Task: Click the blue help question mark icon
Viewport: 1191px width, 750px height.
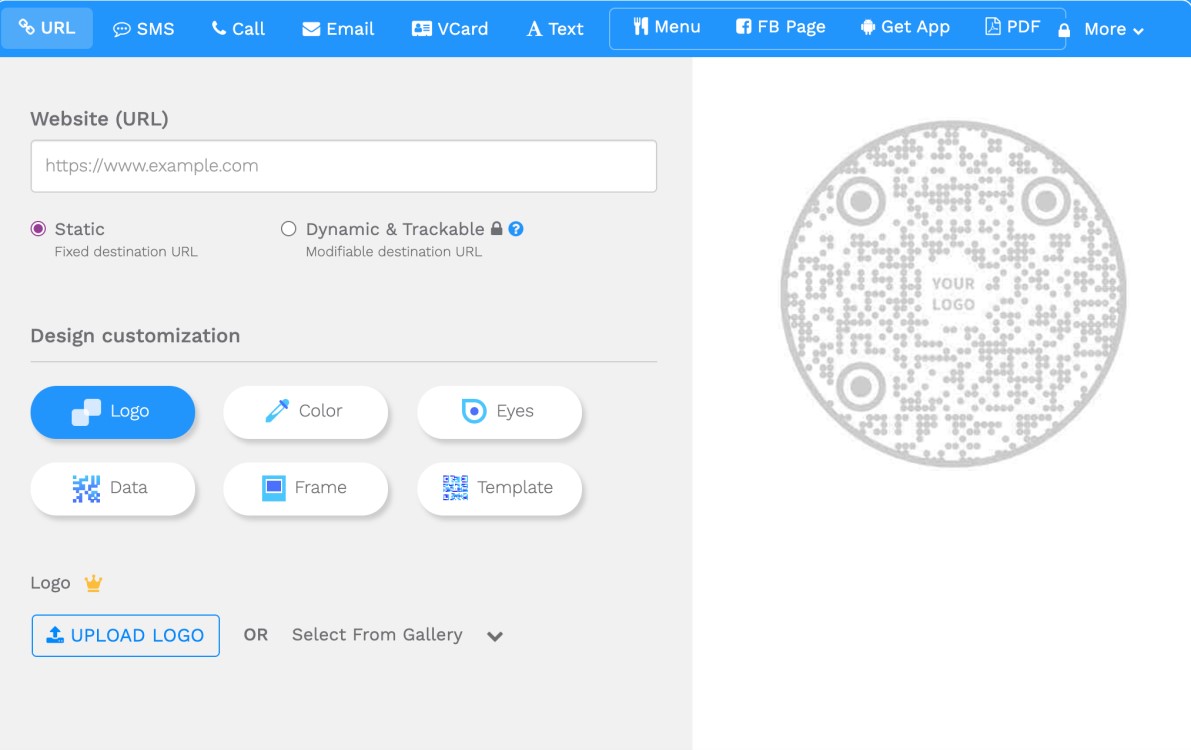Action: click(516, 229)
